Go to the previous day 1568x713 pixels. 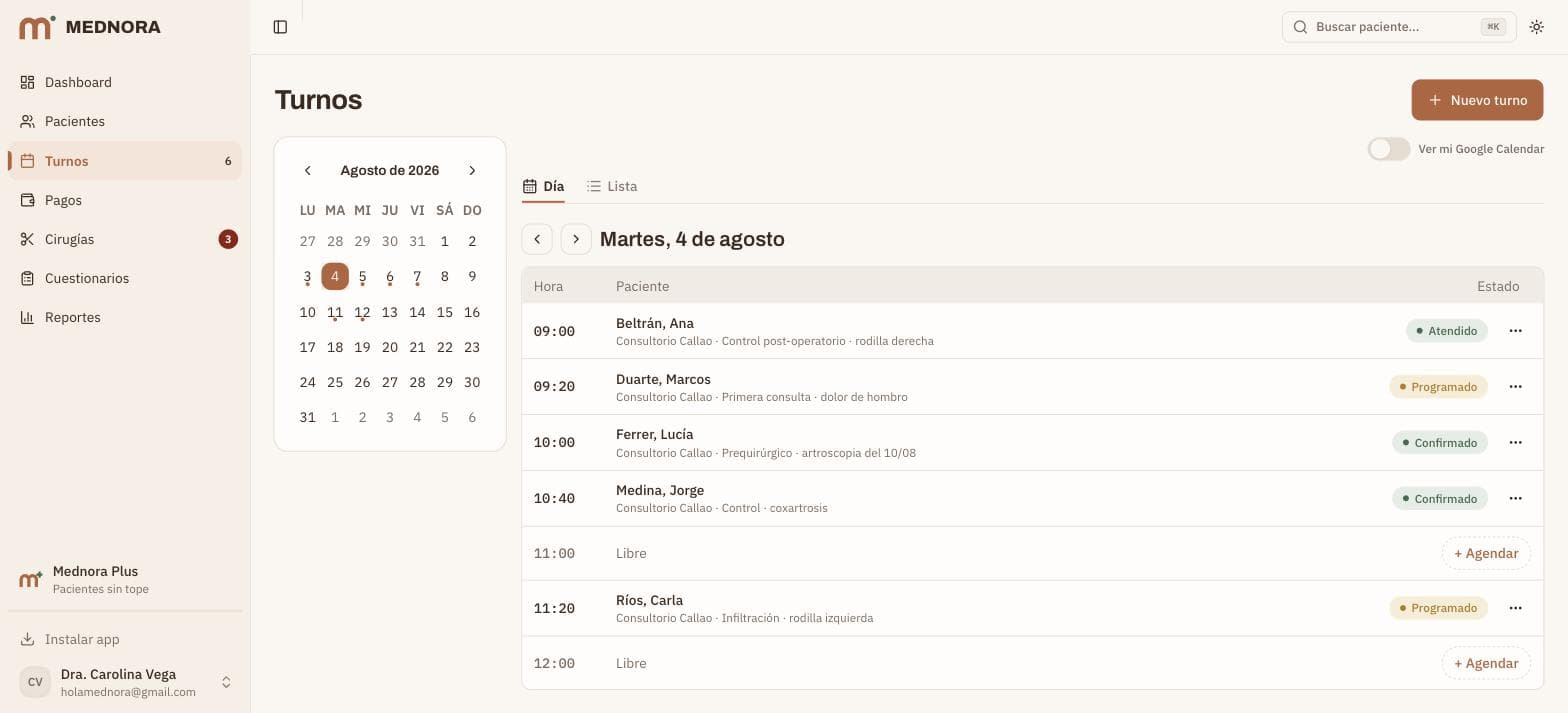coord(537,239)
